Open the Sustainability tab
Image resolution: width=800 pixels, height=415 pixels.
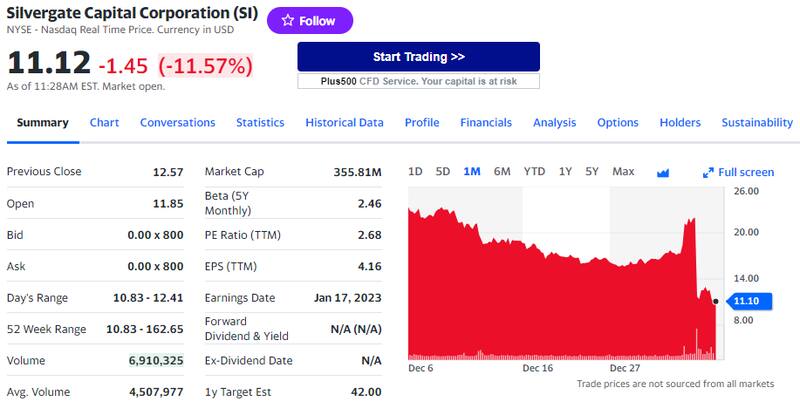(757, 123)
